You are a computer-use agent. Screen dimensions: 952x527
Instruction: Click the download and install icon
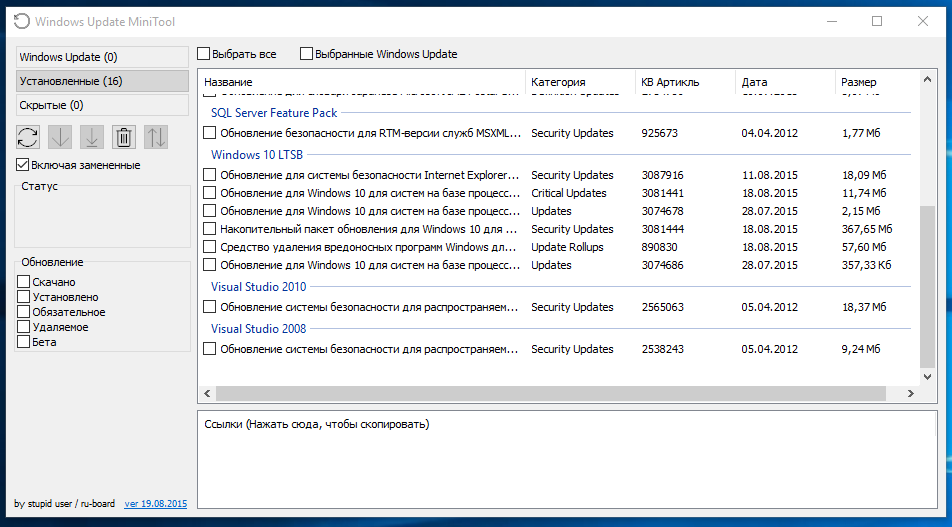click(92, 137)
